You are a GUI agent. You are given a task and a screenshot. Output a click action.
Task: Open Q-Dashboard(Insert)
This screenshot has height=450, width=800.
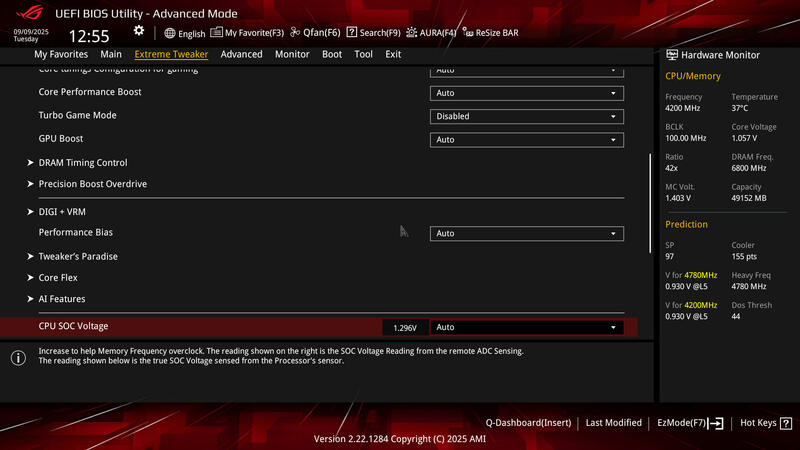coord(528,423)
